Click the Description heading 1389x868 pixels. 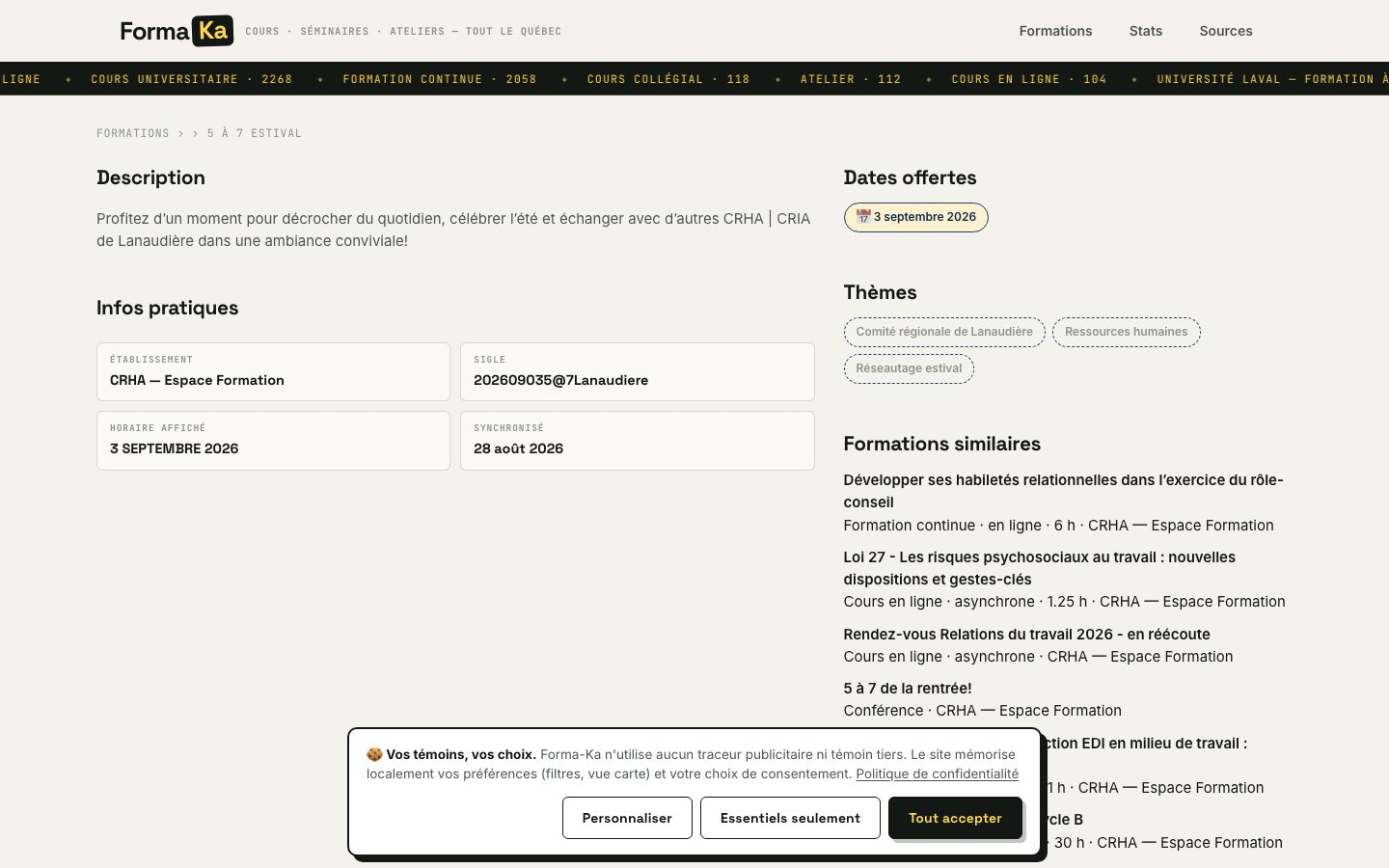tap(150, 177)
